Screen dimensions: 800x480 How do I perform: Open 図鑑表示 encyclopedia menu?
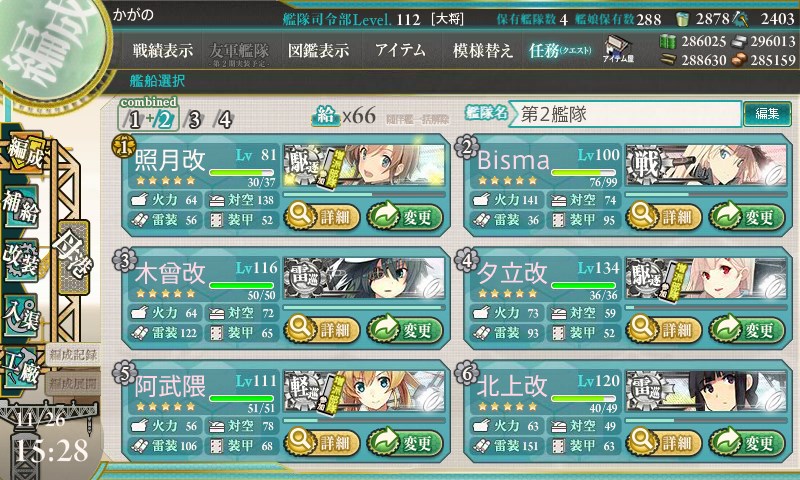tap(318, 50)
